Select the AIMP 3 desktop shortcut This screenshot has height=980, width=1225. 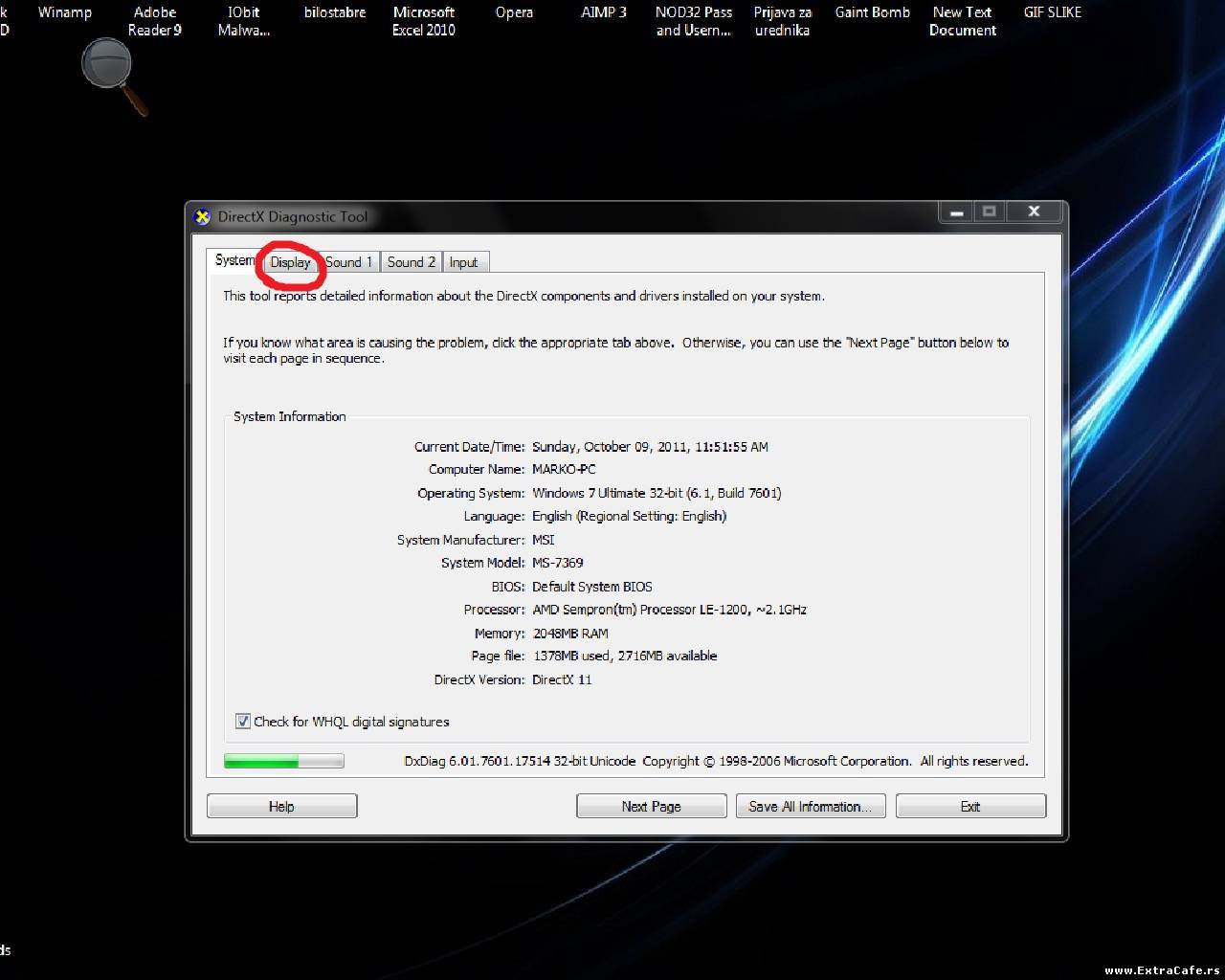[x=604, y=12]
